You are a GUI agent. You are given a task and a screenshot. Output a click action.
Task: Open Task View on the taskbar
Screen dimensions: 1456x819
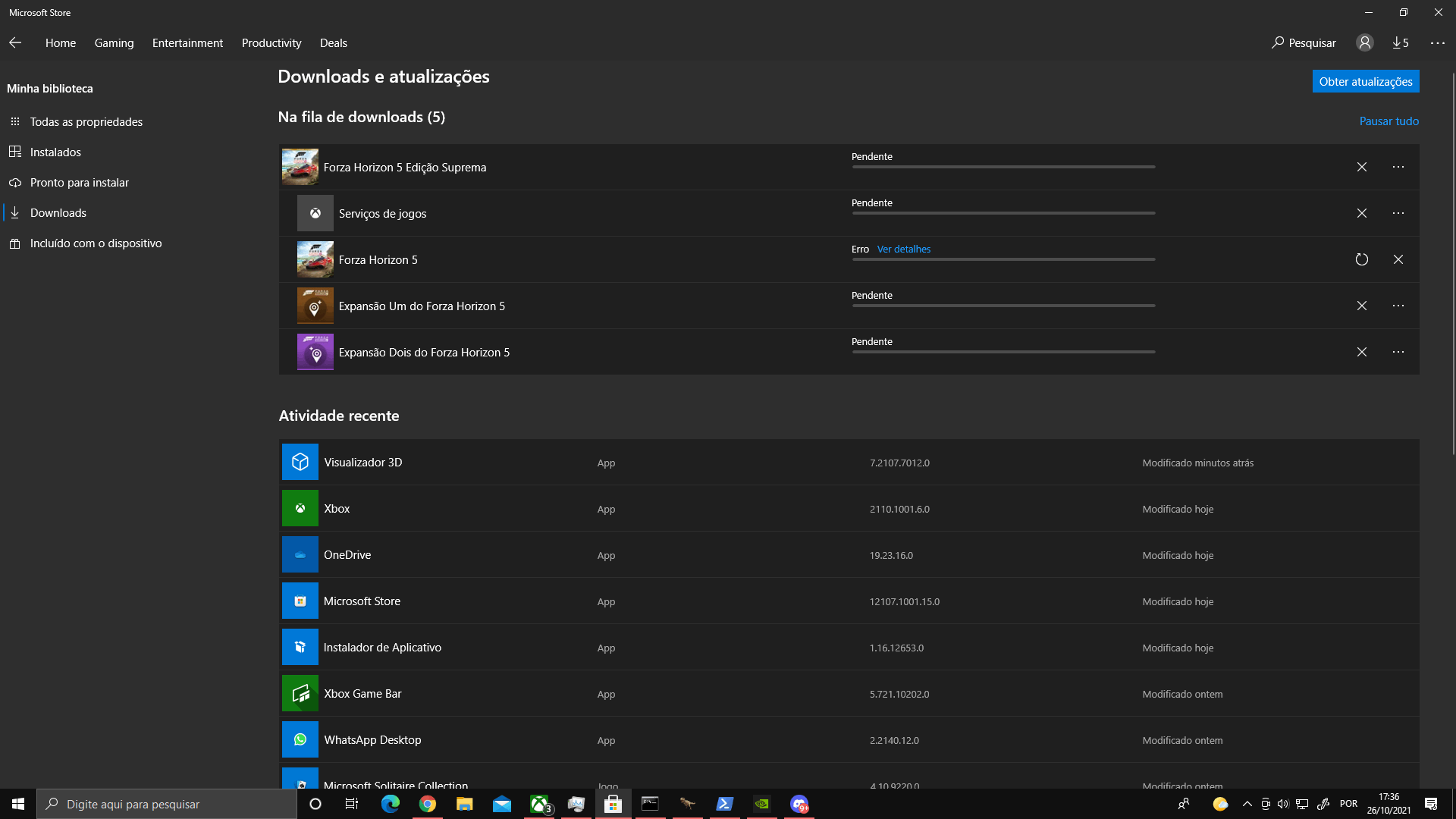[352, 804]
